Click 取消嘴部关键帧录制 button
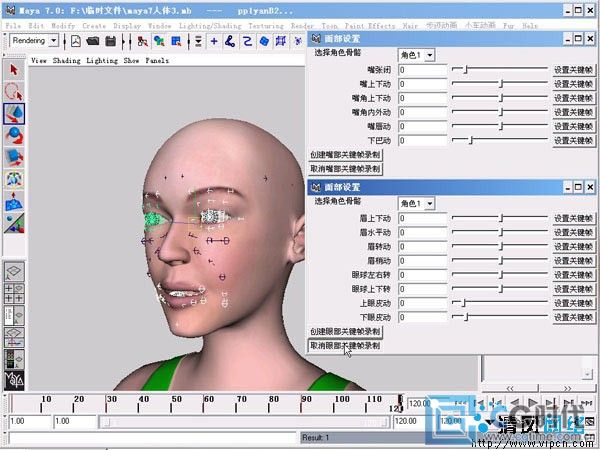Viewport: 600px width, 450px height. click(345, 169)
